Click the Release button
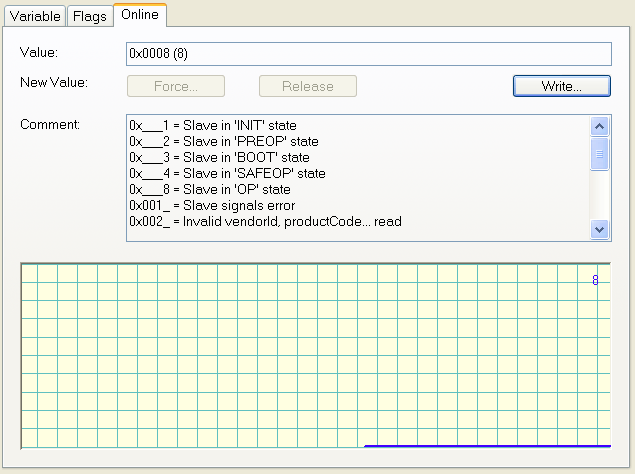This screenshot has height=474, width=635. (308, 86)
